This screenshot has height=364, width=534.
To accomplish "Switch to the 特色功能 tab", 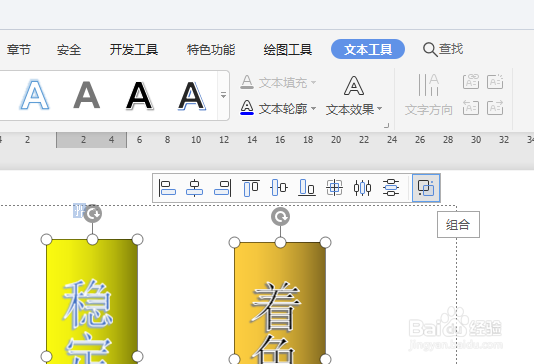I will click(211, 50).
